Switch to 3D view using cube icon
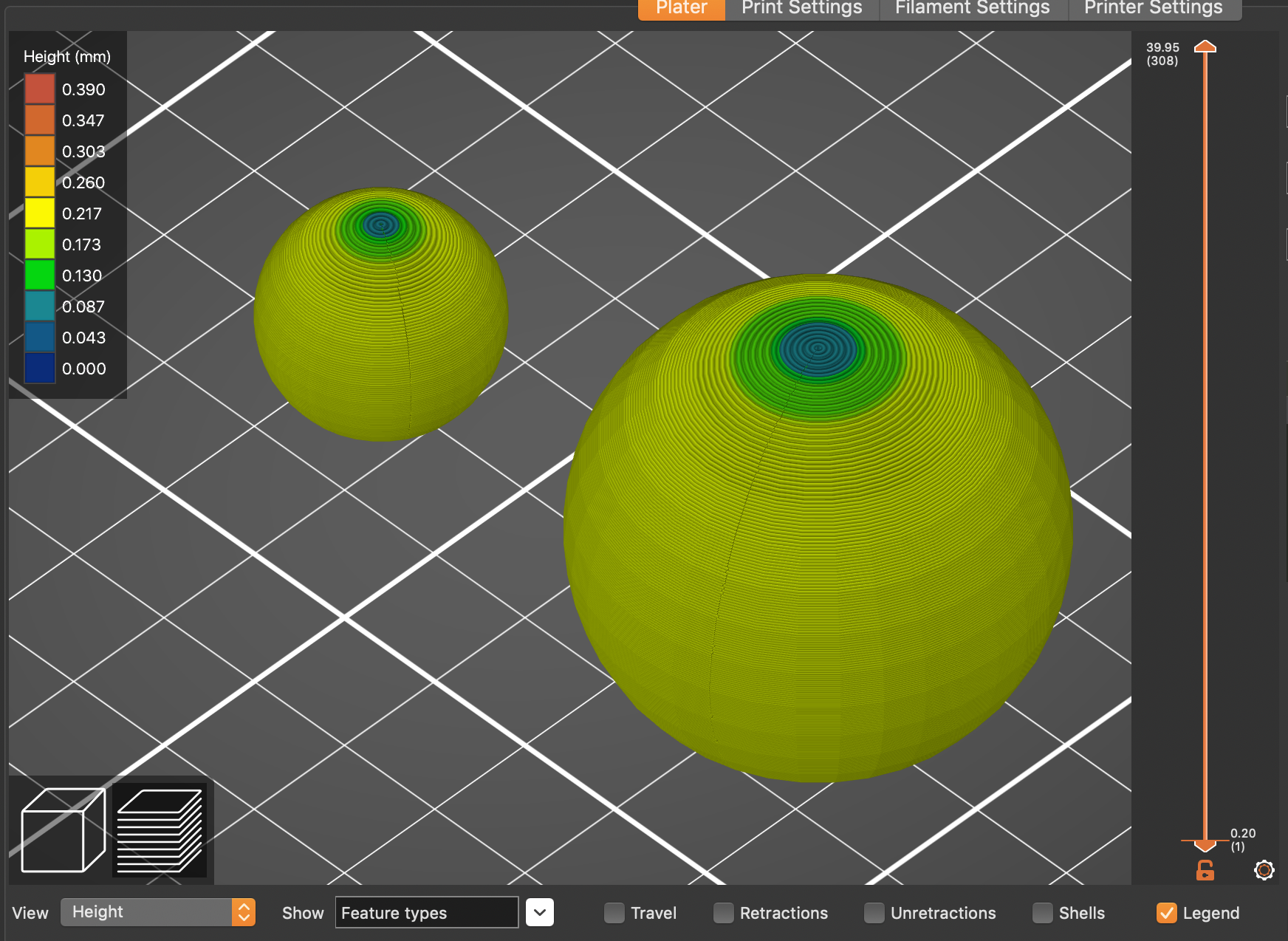This screenshot has width=1288, height=941. pos(63,829)
